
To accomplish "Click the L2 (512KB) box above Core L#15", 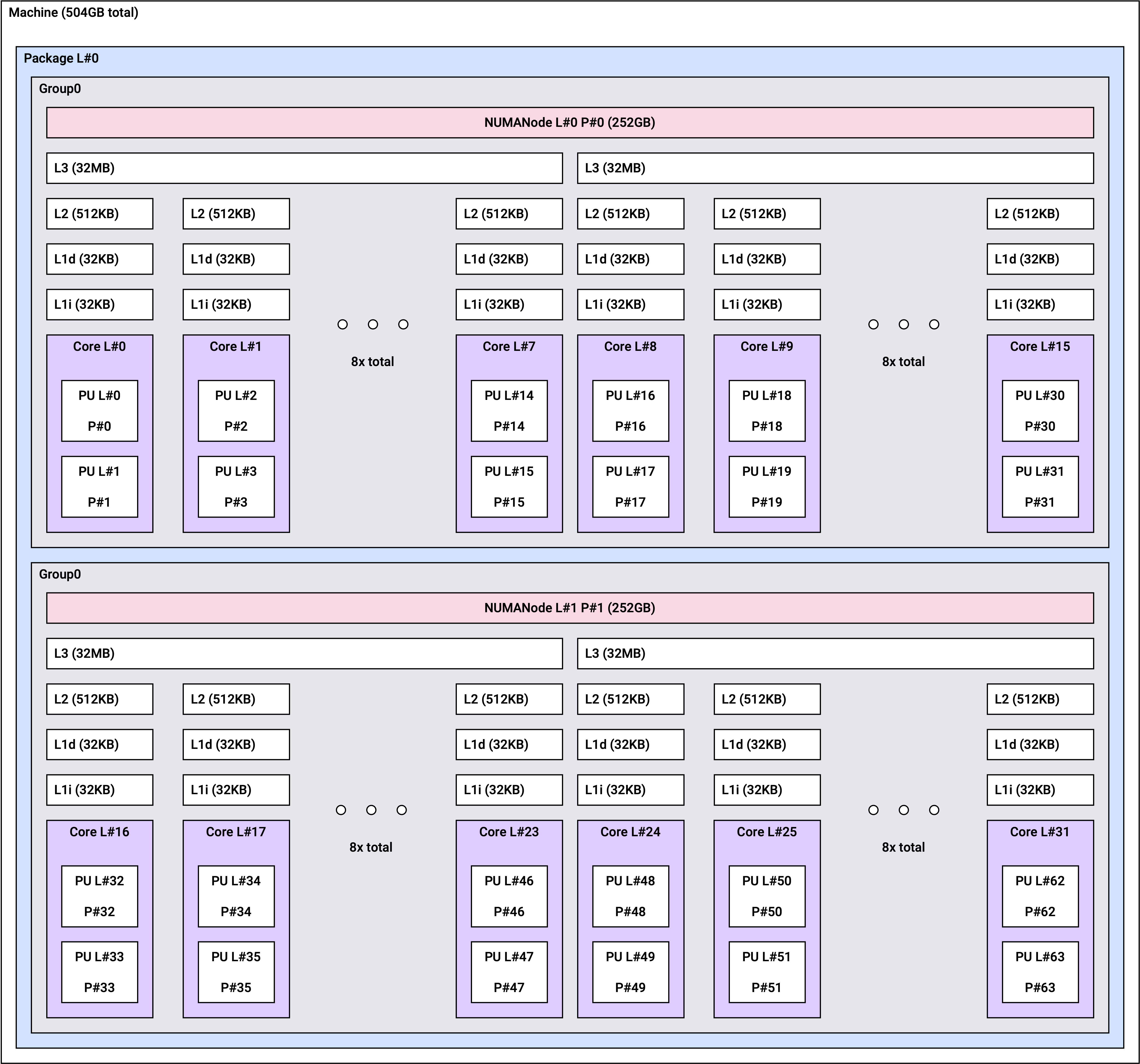I will 1040,214.
